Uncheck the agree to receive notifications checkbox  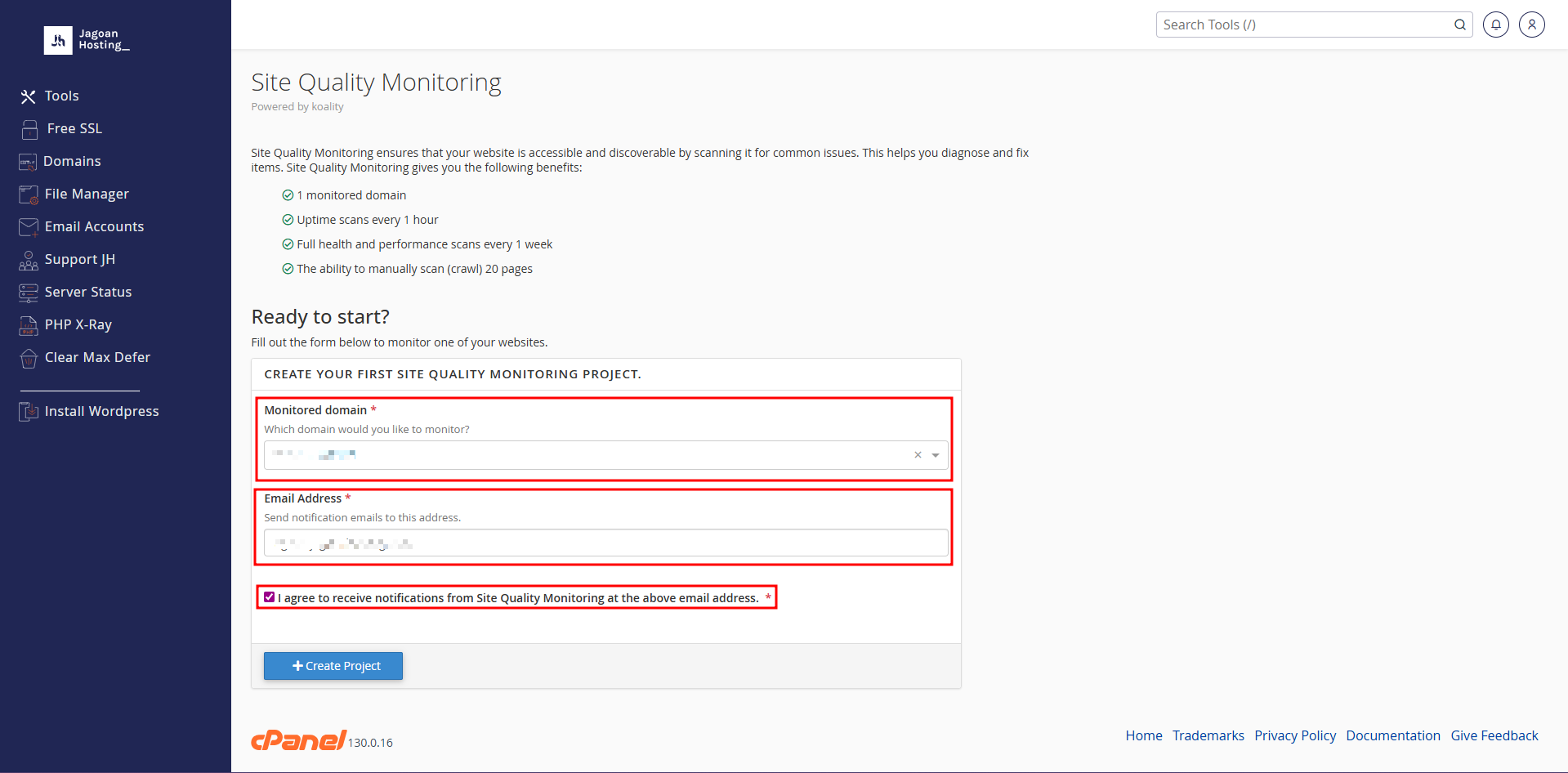pos(270,597)
